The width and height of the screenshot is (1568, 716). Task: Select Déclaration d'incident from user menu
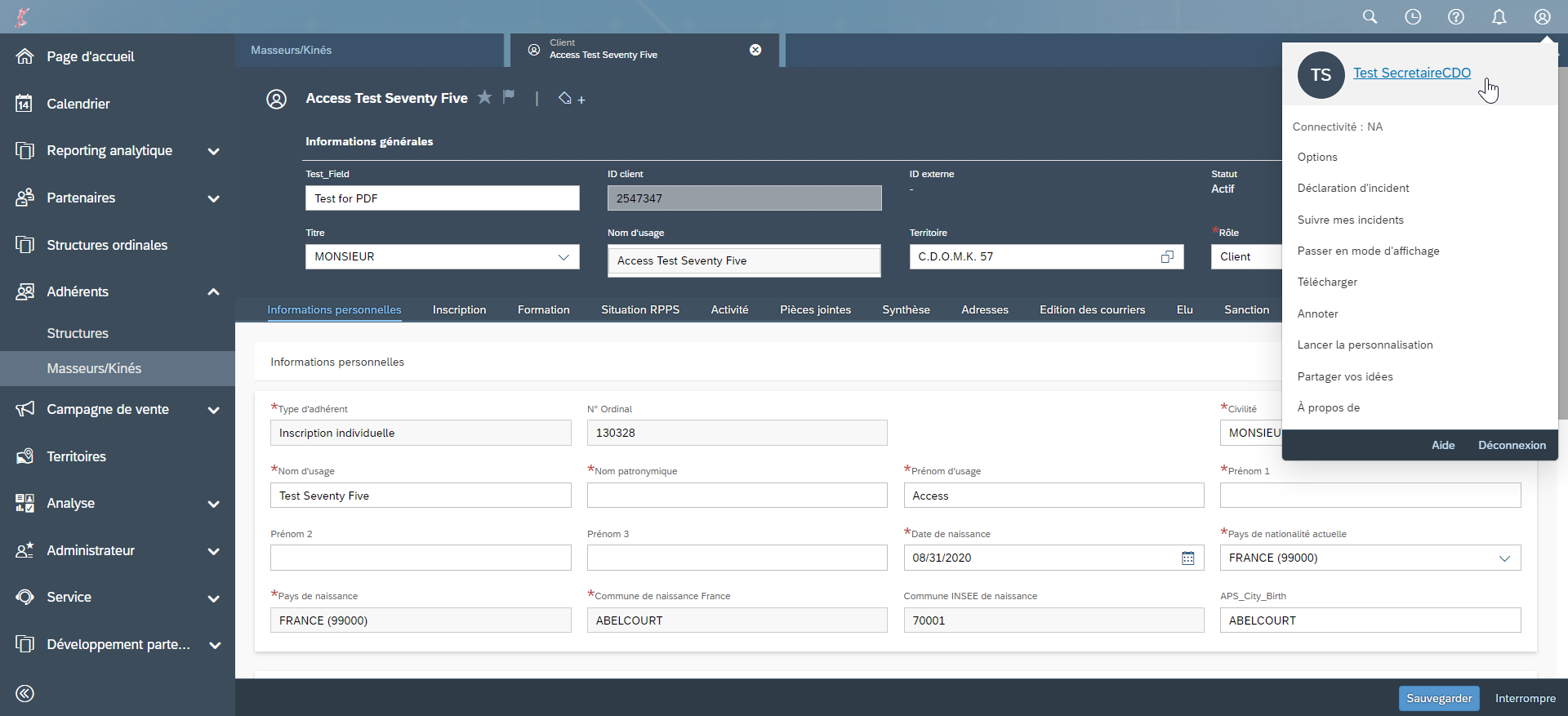pos(1353,188)
